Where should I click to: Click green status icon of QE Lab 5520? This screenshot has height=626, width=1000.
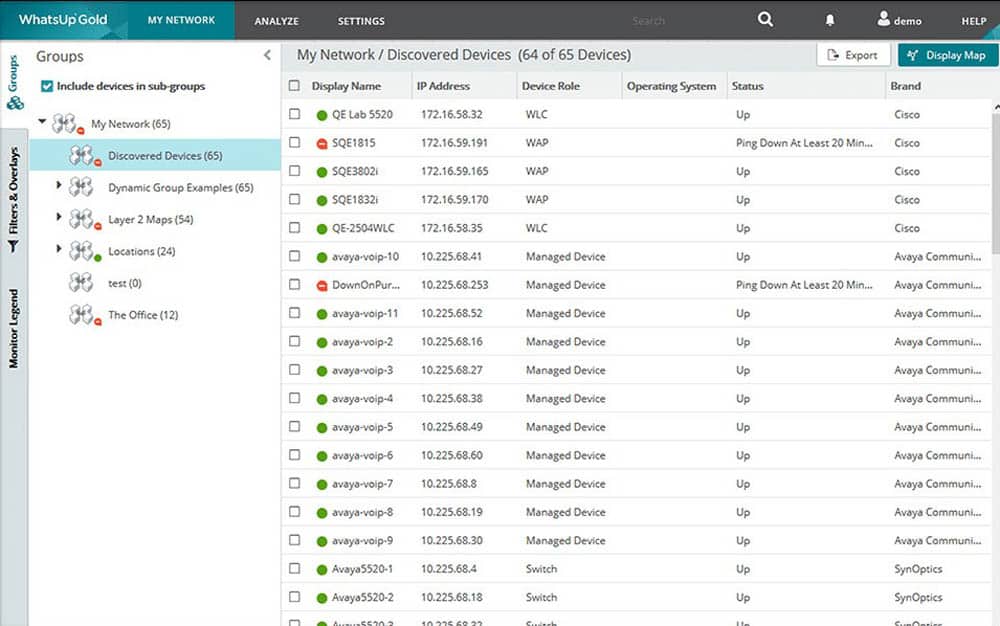(321, 115)
